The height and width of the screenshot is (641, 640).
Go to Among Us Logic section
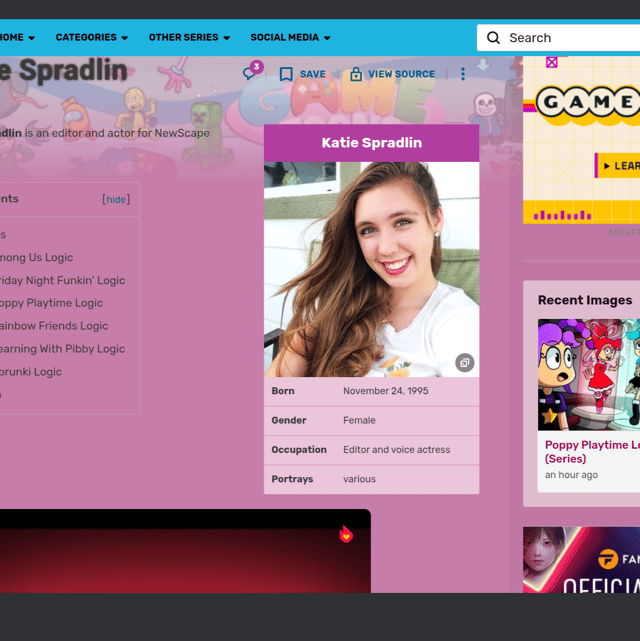point(36,258)
